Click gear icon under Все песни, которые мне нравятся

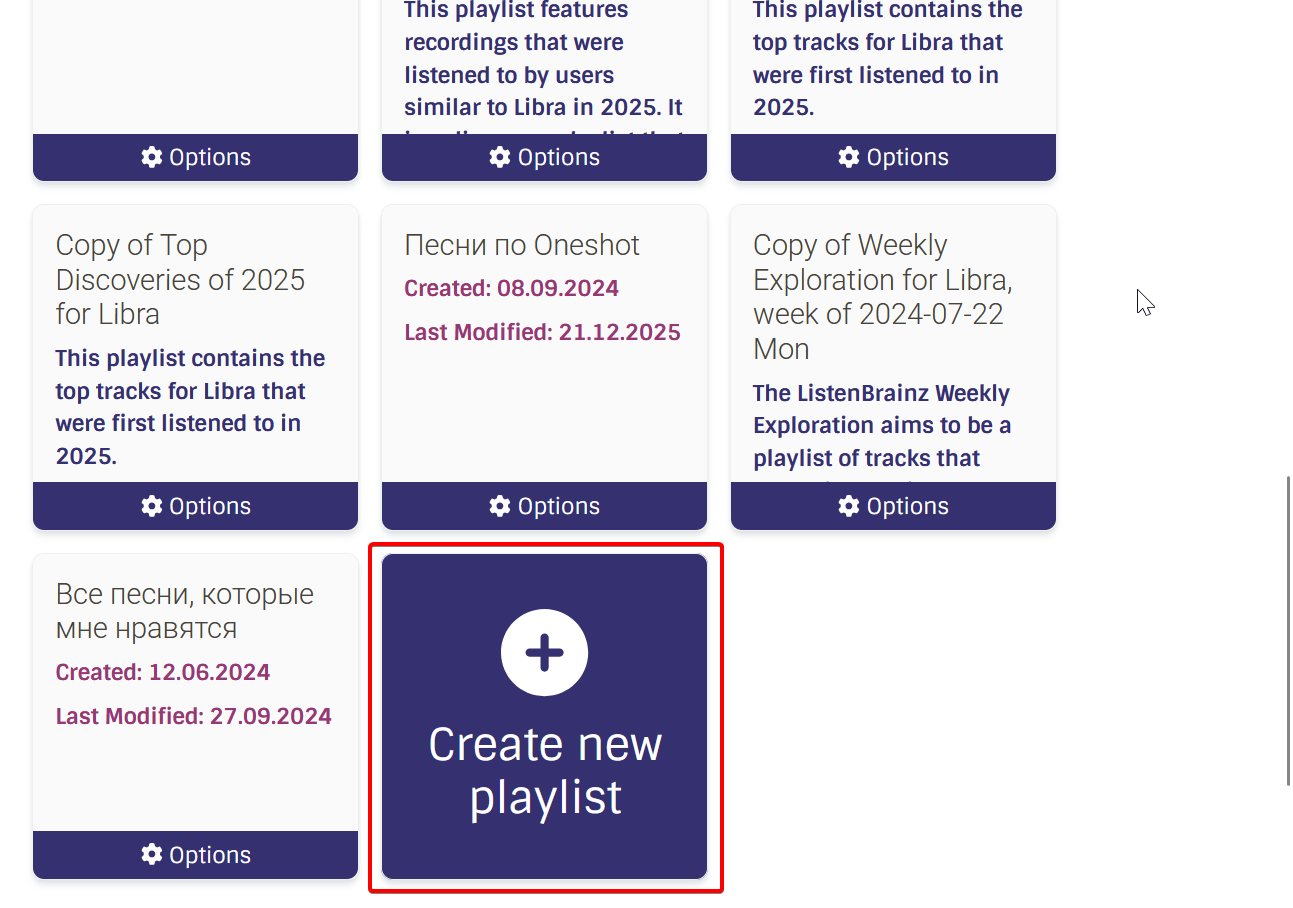click(152, 855)
